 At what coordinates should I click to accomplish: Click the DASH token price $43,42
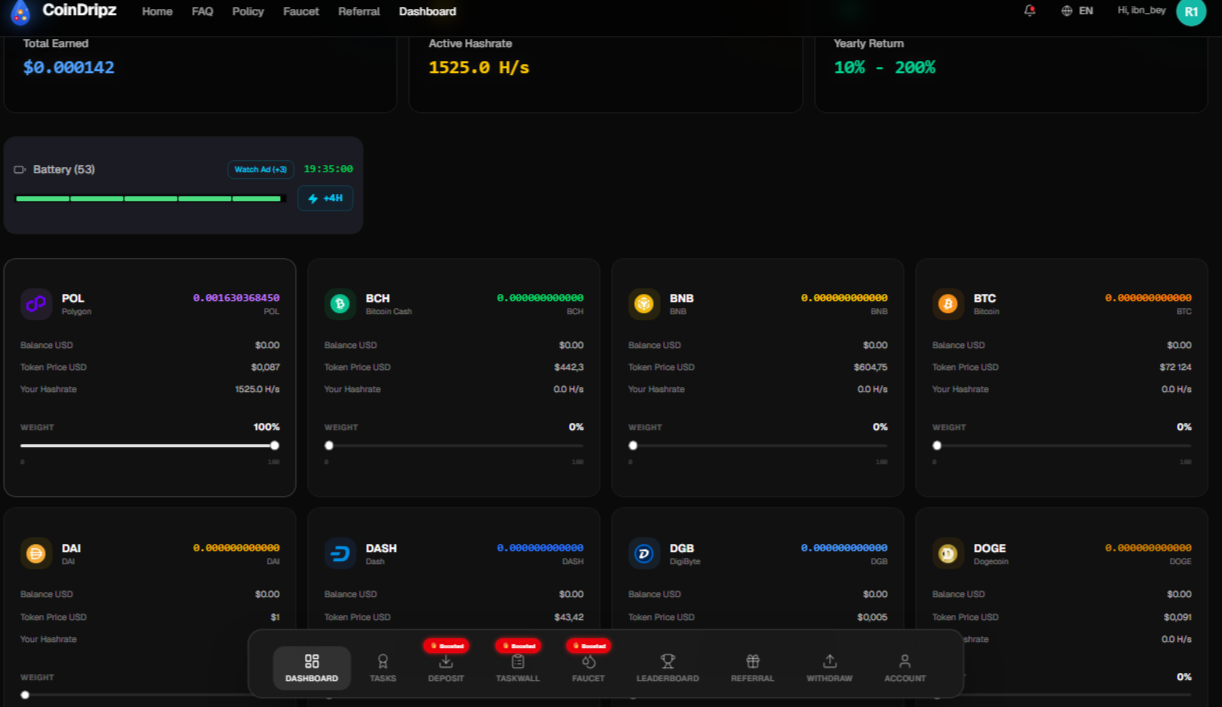[x=569, y=617]
